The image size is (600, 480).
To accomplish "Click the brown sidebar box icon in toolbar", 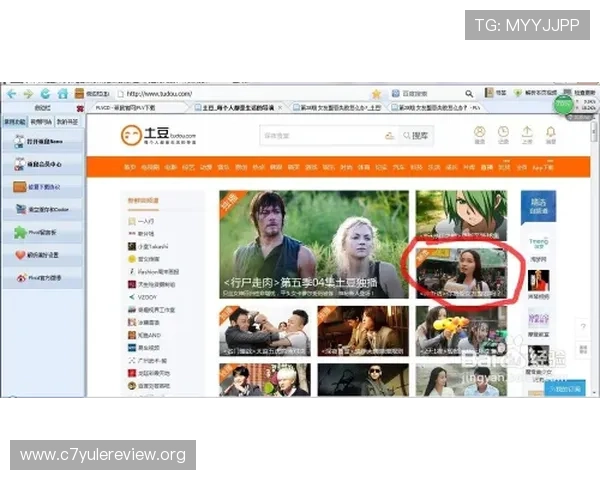I will click(x=79, y=93).
